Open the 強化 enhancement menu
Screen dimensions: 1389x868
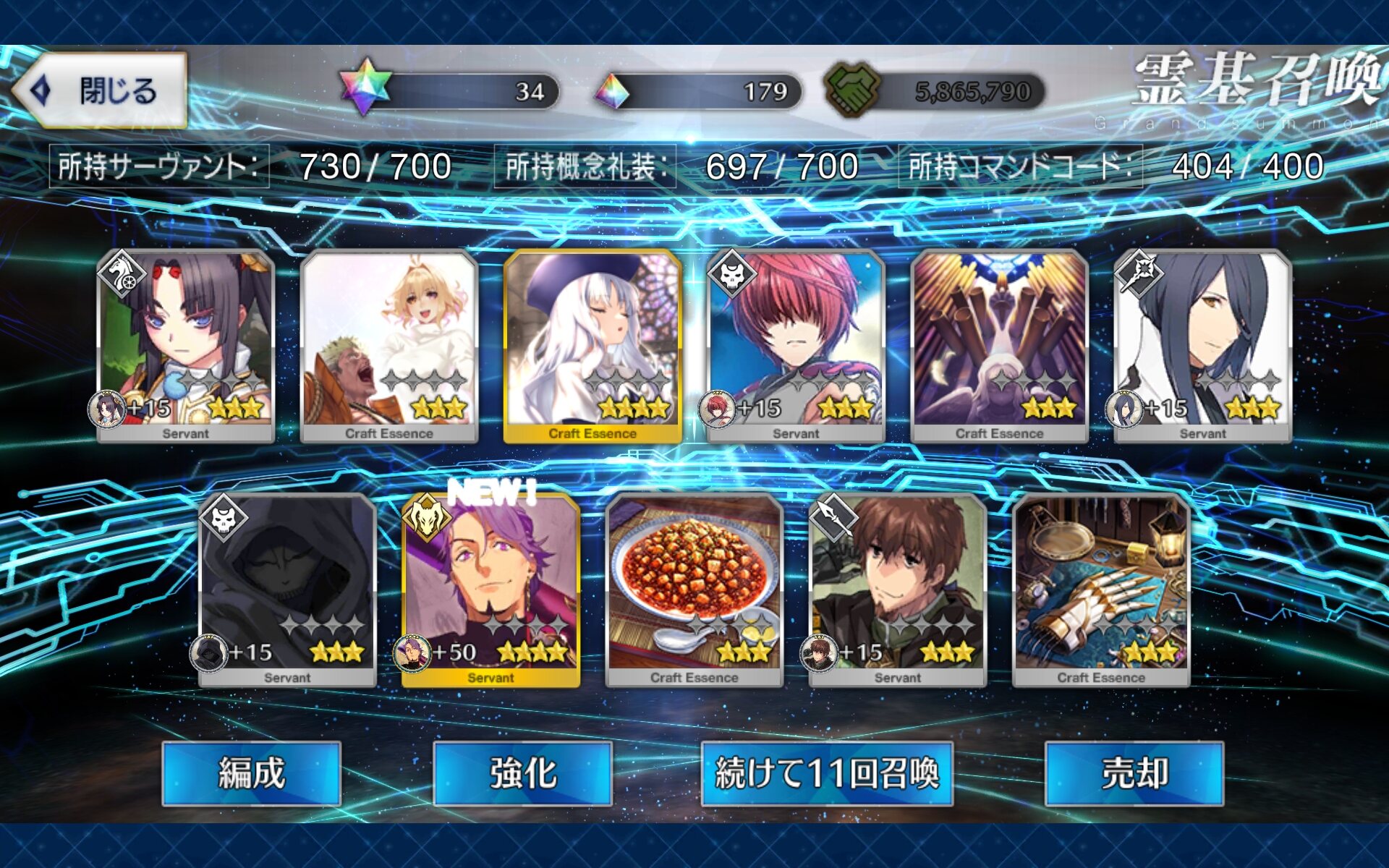pyautogui.click(x=522, y=773)
